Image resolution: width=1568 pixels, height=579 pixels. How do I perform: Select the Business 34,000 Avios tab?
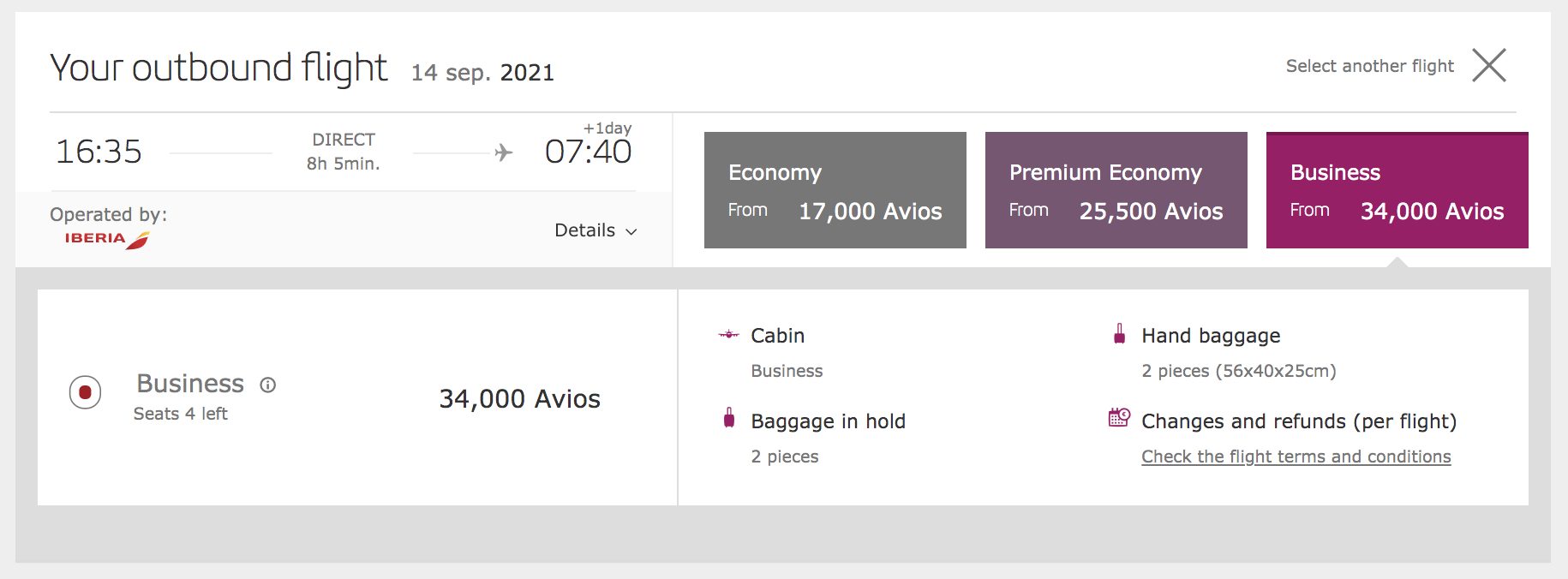click(x=1397, y=190)
